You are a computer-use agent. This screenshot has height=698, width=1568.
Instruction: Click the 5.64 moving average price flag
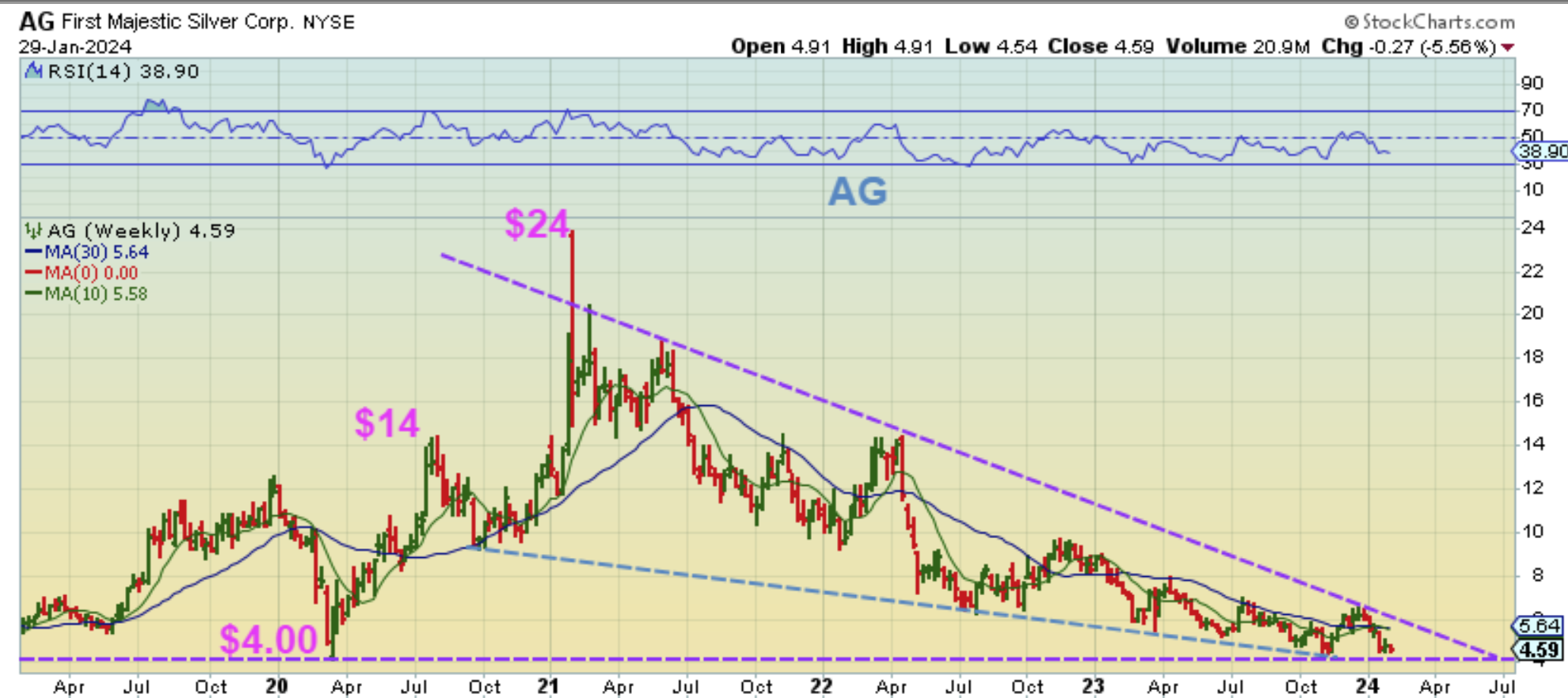coord(1538,626)
